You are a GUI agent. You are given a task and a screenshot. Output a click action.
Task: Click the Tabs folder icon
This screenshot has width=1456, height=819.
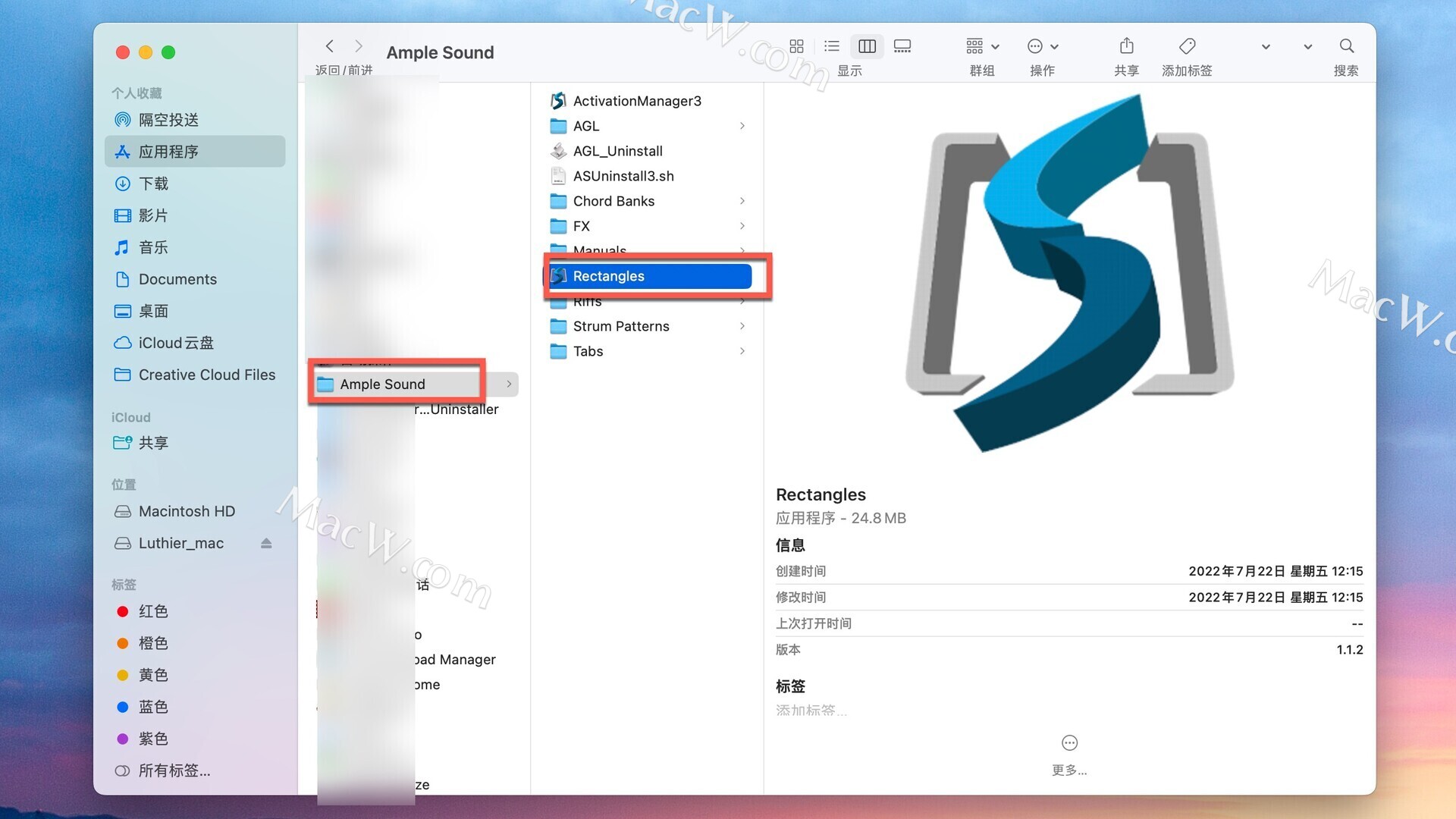[559, 351]
